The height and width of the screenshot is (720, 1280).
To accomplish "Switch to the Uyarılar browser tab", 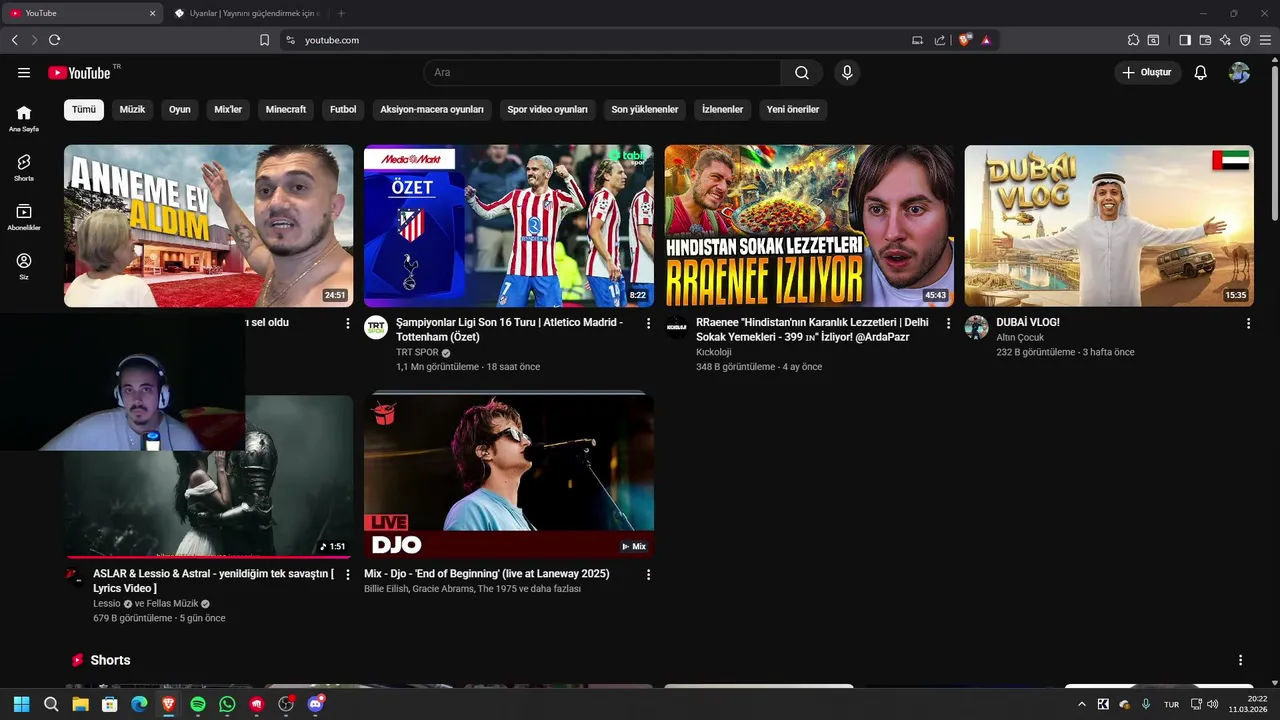I will click(x=247, y=13).
